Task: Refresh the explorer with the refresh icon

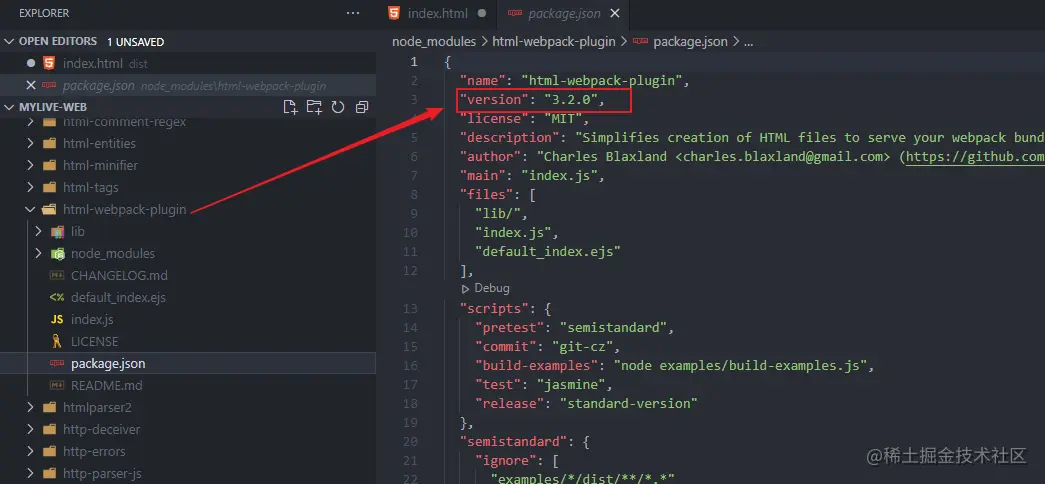Action: [x=338, y=107]
